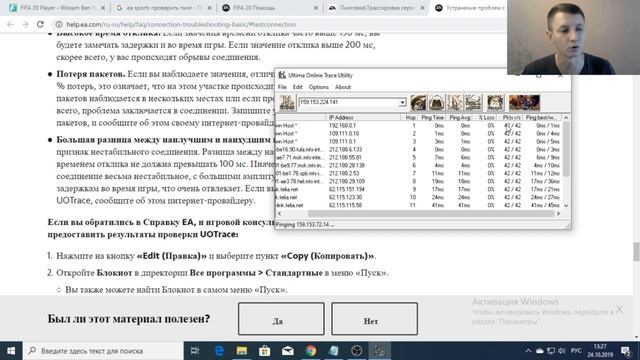Viewport: 640px width, 360px height.
Task: Click the taskbar search box
Action: point(103,351)
